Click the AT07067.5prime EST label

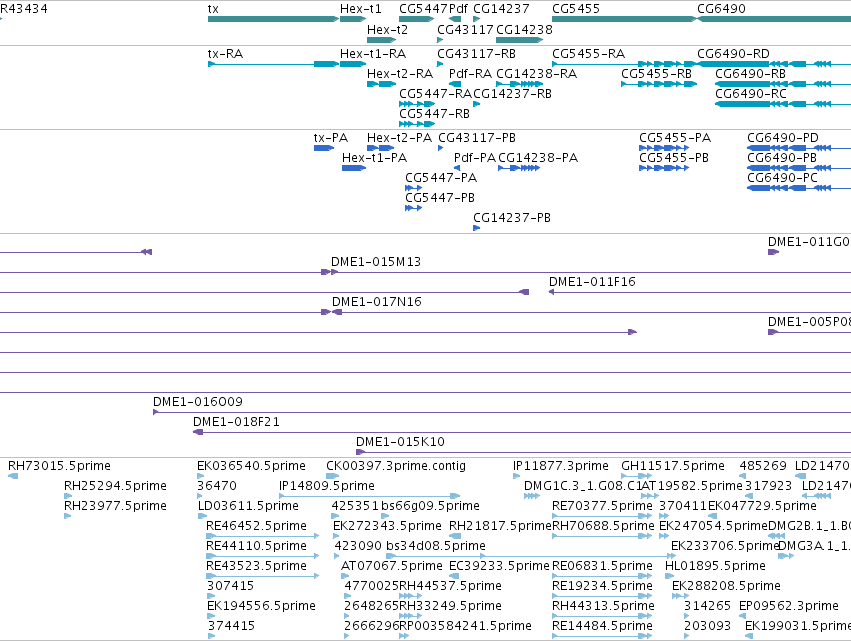392,567
